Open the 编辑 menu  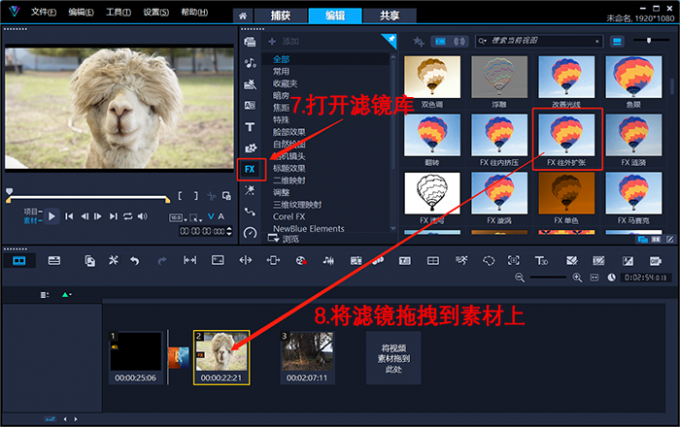[x=81, y=12]
